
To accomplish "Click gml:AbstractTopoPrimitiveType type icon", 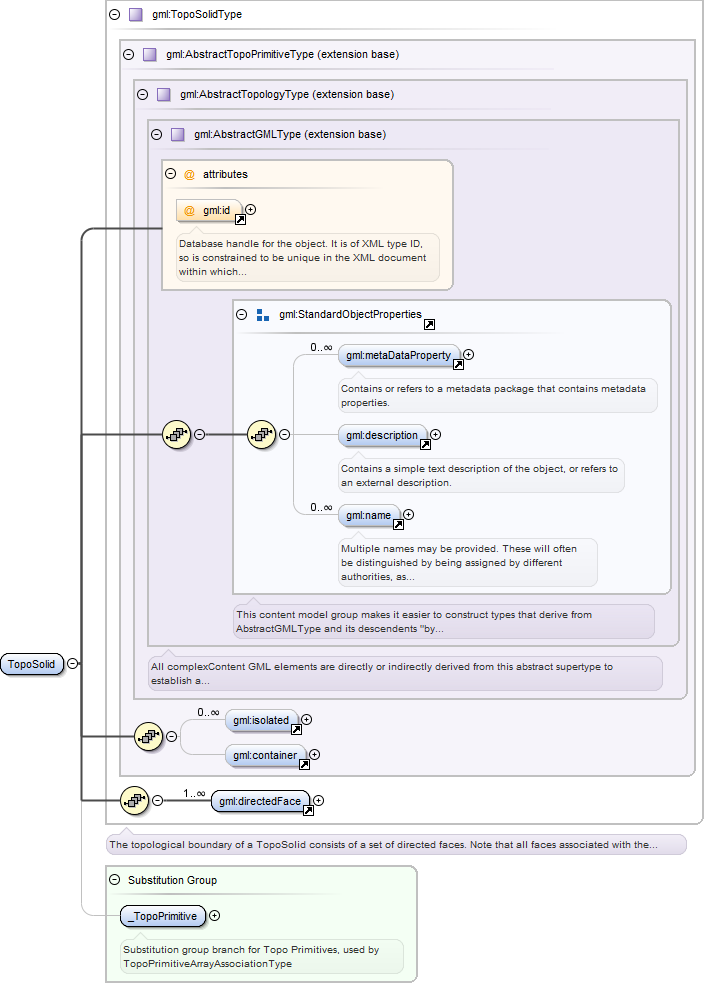I will click(x=149, y=55).
